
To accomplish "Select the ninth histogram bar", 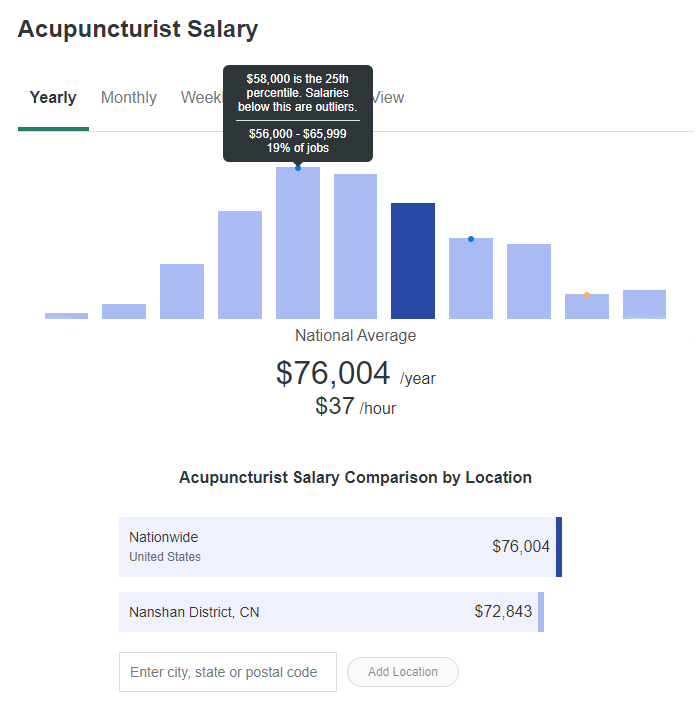I will pos(529,282).
